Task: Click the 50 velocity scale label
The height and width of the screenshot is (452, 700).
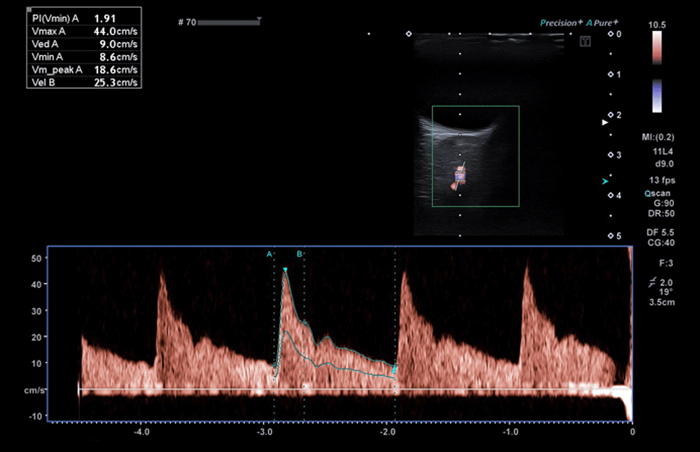Action: (x=36, y=258)
